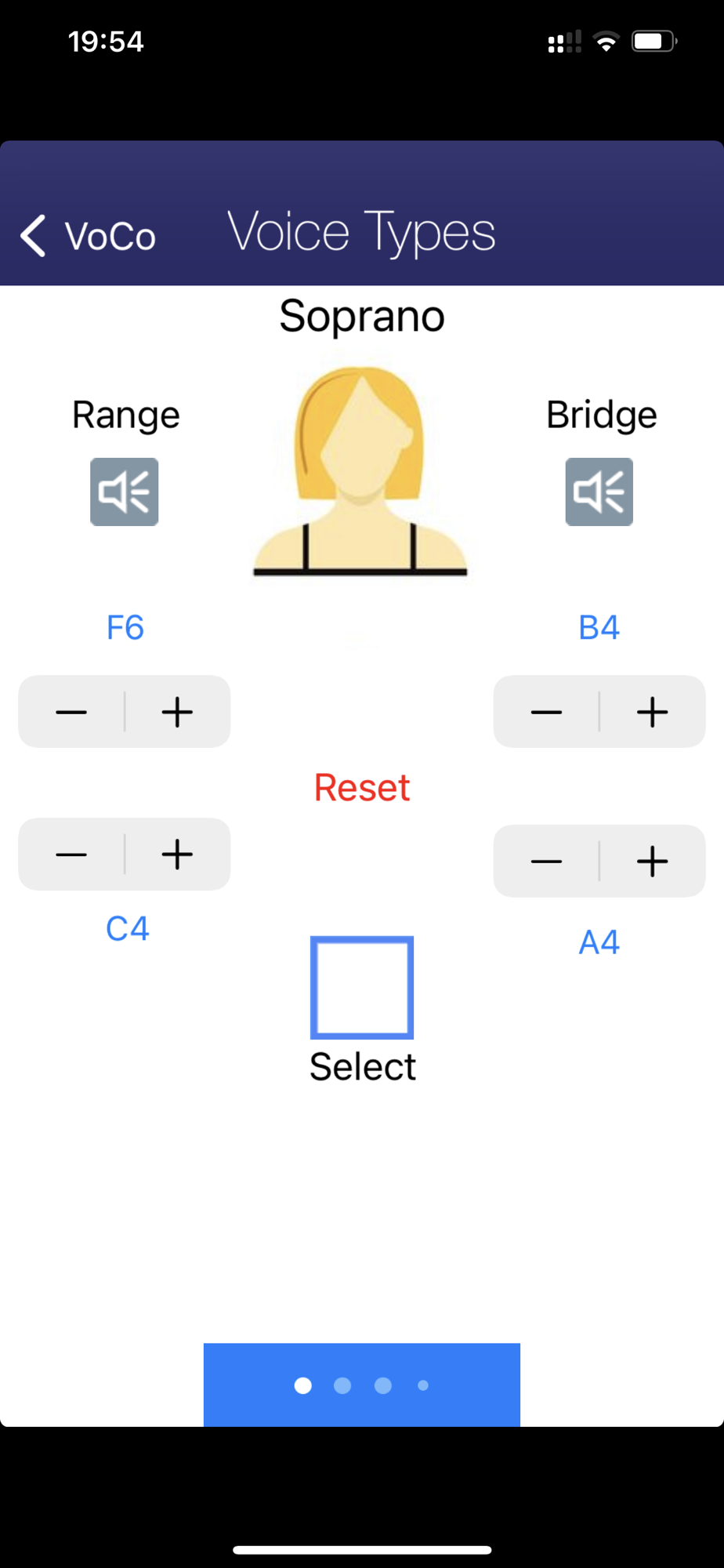Jump to the last small page dot

click(423, 1386)
